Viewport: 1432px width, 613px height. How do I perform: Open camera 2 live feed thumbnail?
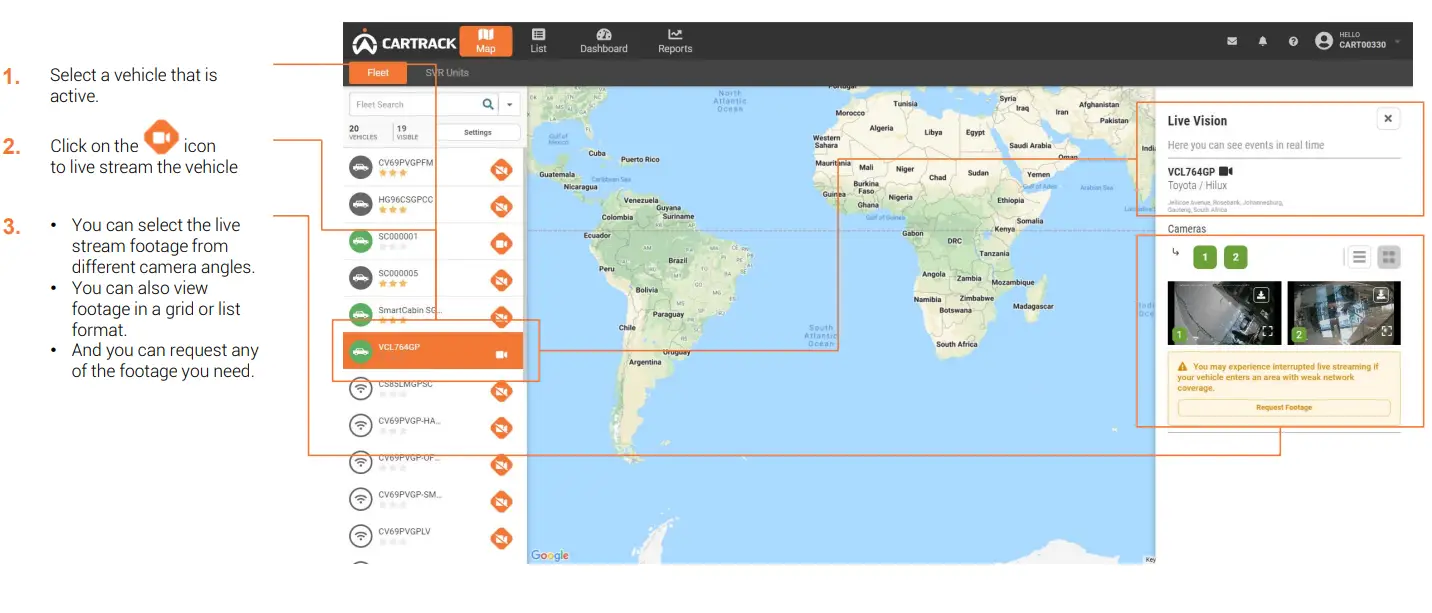(1344, 313)
